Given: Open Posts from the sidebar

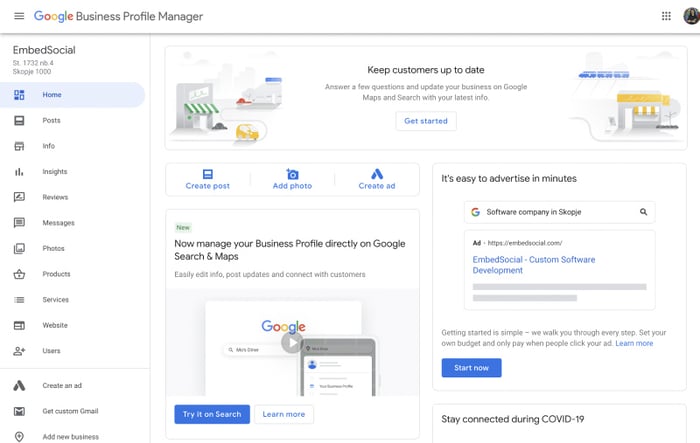Looking at the screenshot, I should [x=51, y=121].
